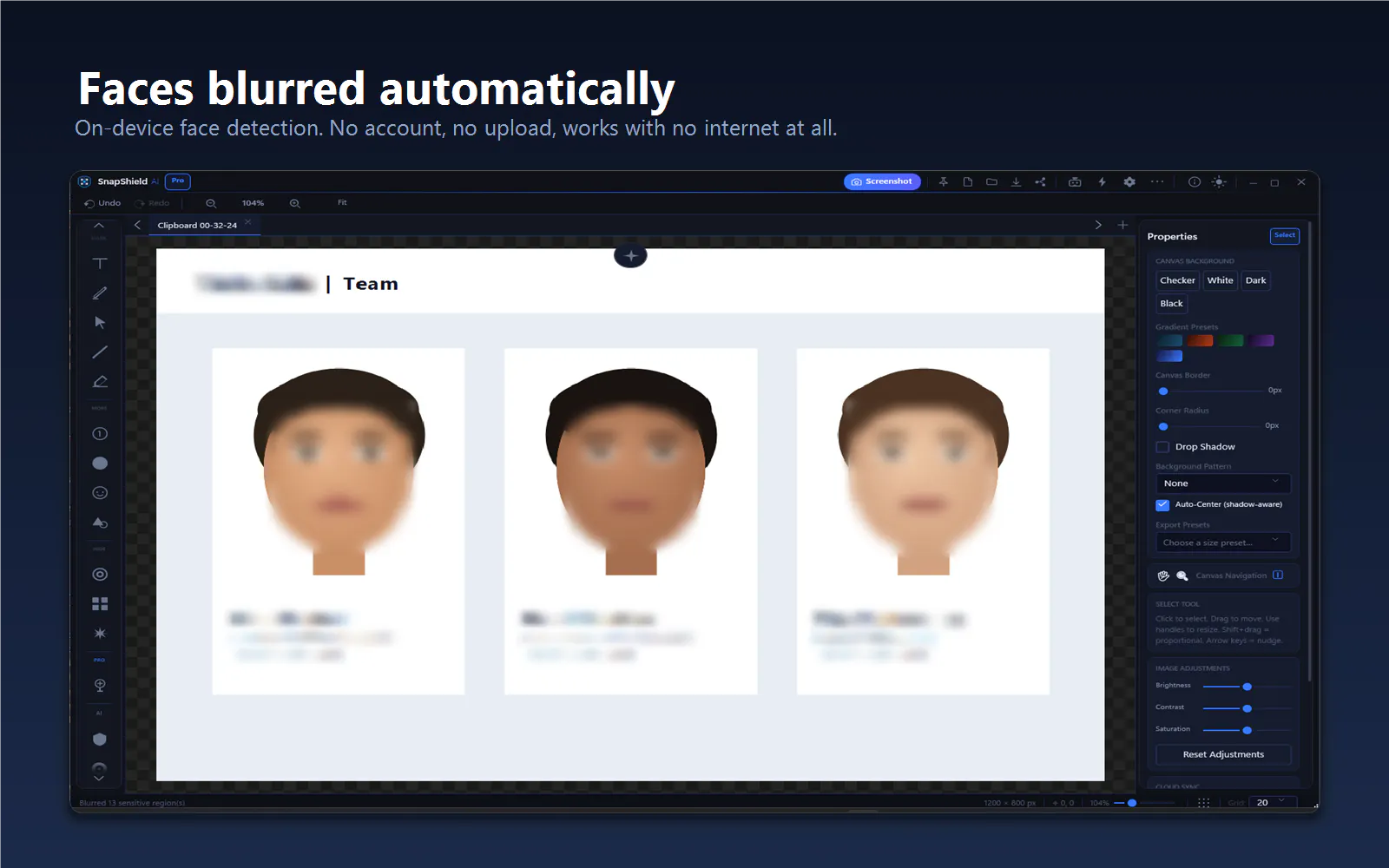Close the Clipboard 00-32-24 tab

[248, 222]
